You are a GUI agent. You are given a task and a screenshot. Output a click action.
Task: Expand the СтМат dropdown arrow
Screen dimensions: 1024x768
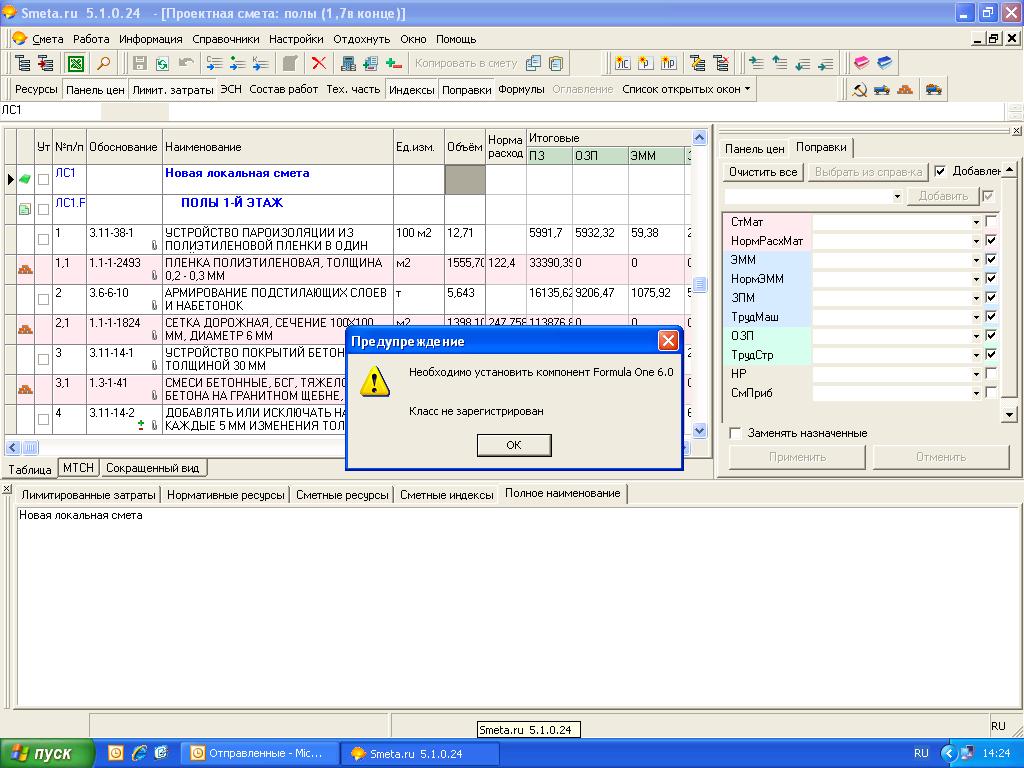point(976,222)
